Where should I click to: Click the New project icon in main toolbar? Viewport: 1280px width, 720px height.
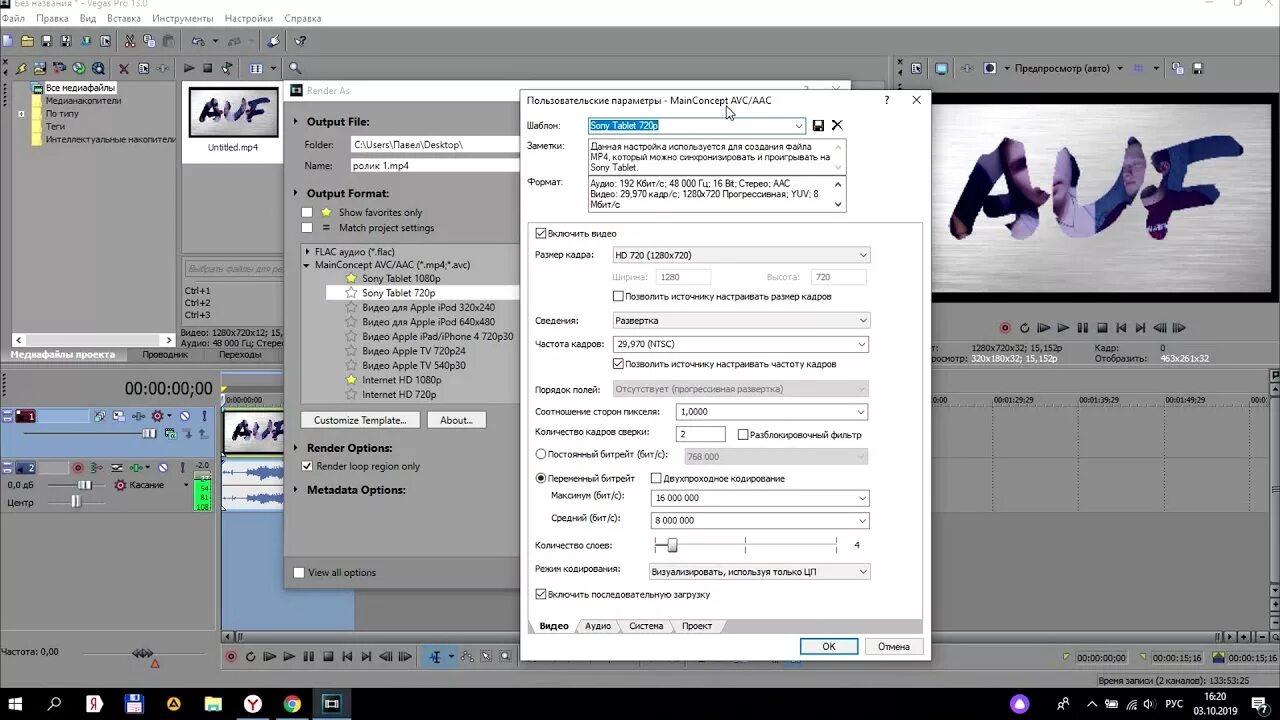click(x=8, y=41)
